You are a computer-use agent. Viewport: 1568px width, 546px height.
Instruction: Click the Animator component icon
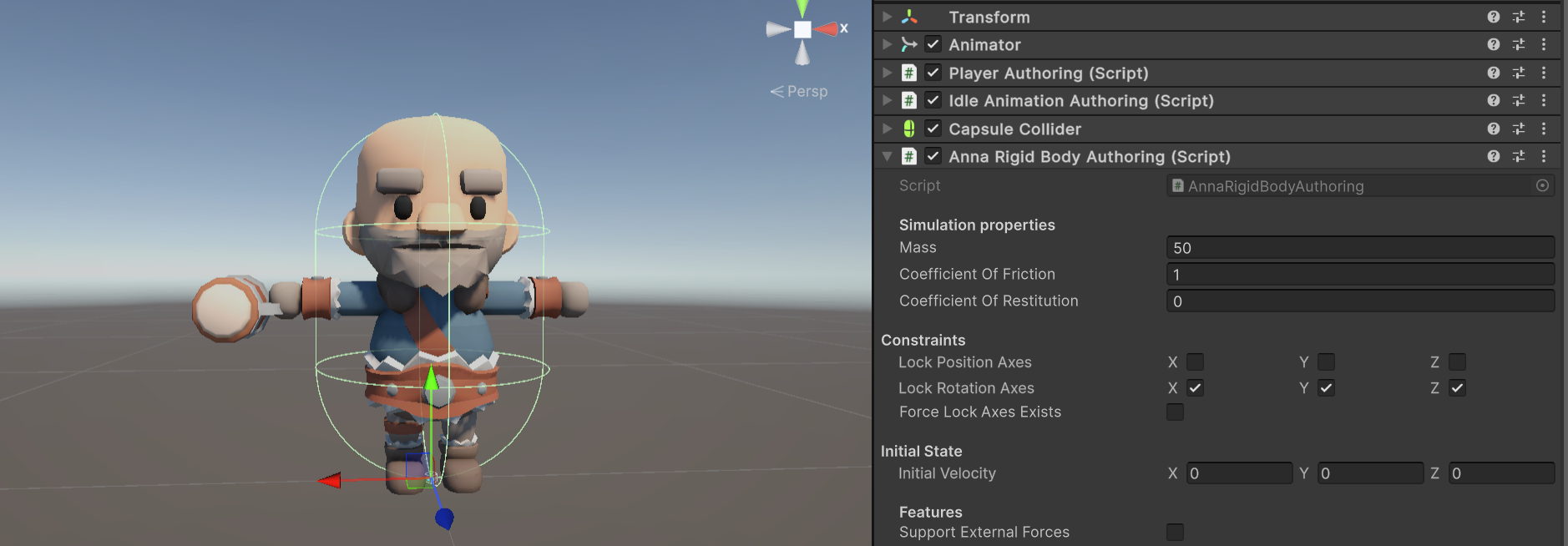tap(909, 44)
